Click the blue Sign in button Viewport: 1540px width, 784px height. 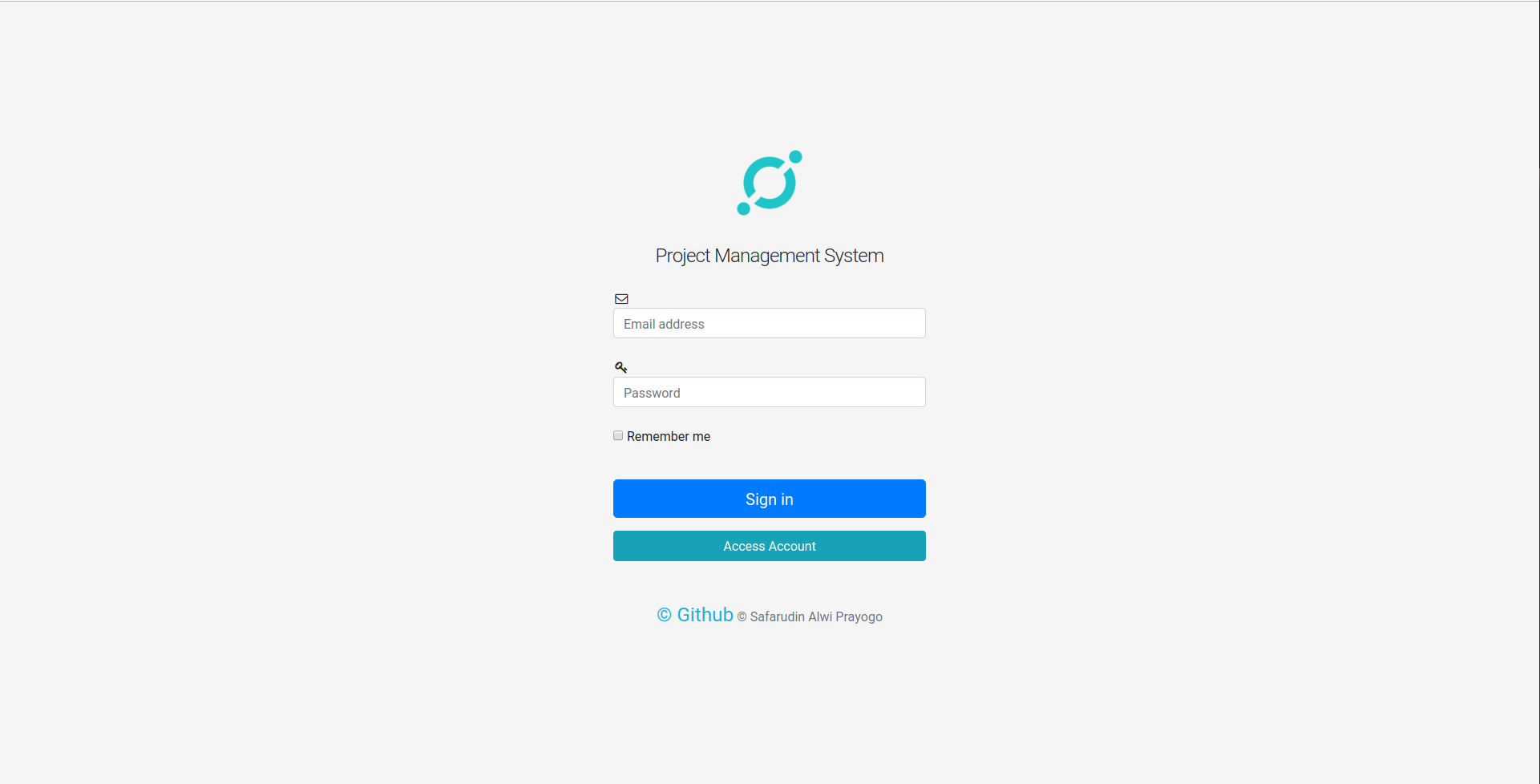click(x=770, y=499)
